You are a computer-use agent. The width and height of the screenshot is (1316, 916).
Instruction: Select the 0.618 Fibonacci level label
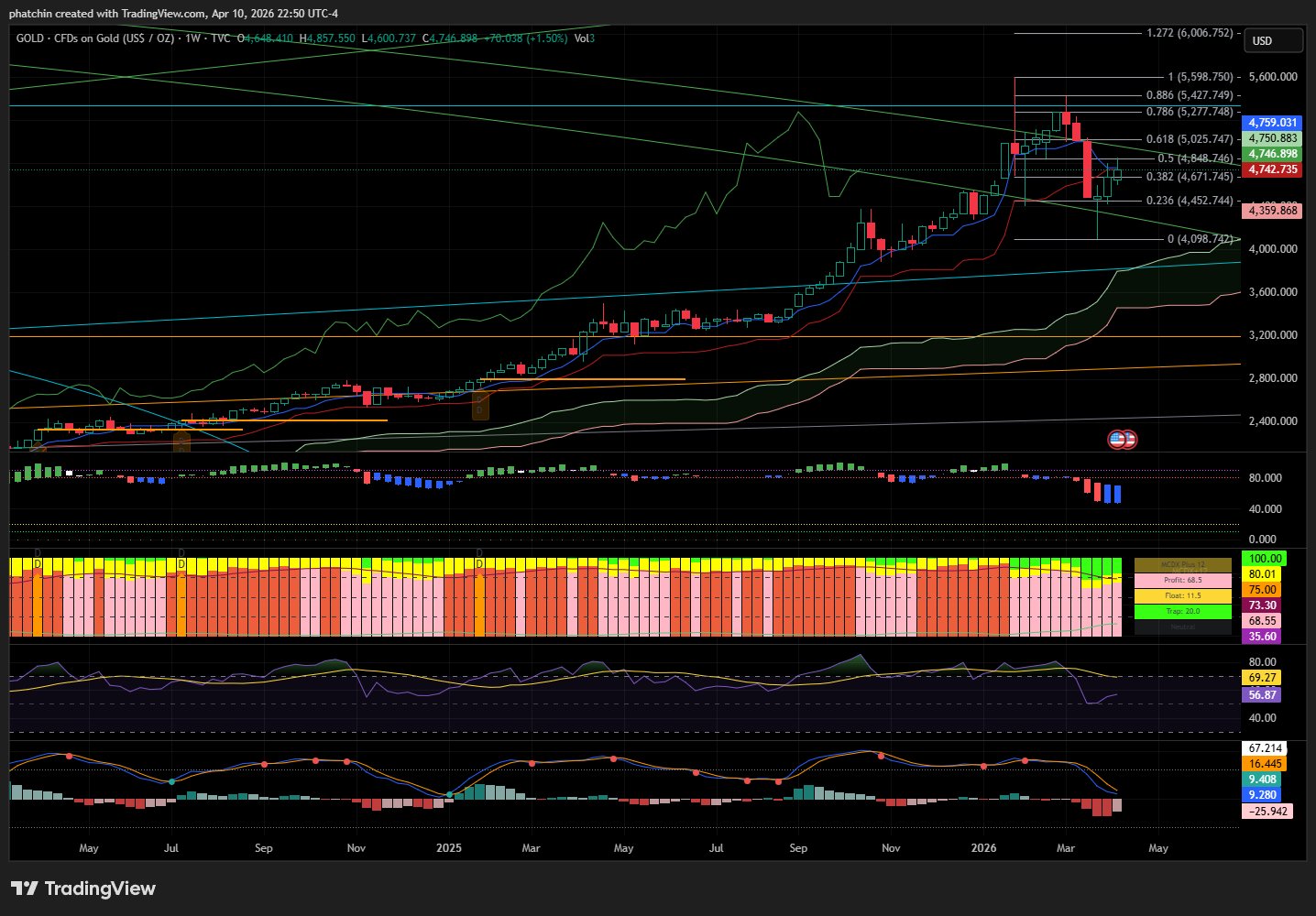pyautogui.click(x=1189, y=139)
